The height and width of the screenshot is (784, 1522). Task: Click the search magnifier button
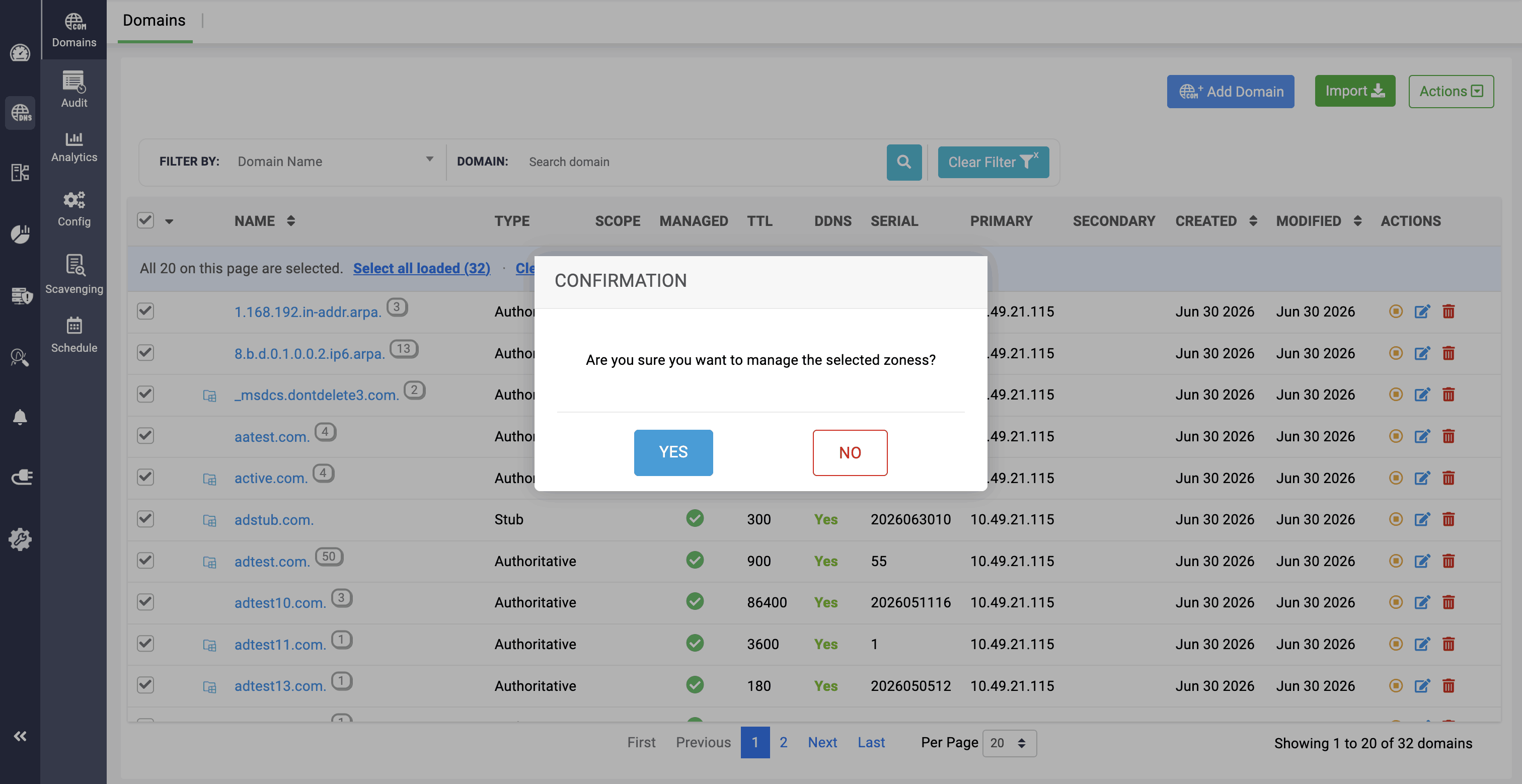[x=904, y=162]
